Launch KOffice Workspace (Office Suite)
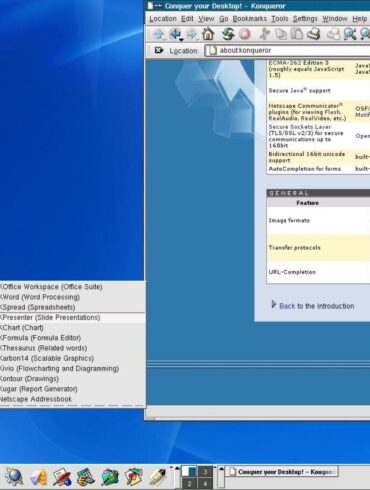Image resolution: width=370 pixels, height=490 pixels. pos(72,287)
